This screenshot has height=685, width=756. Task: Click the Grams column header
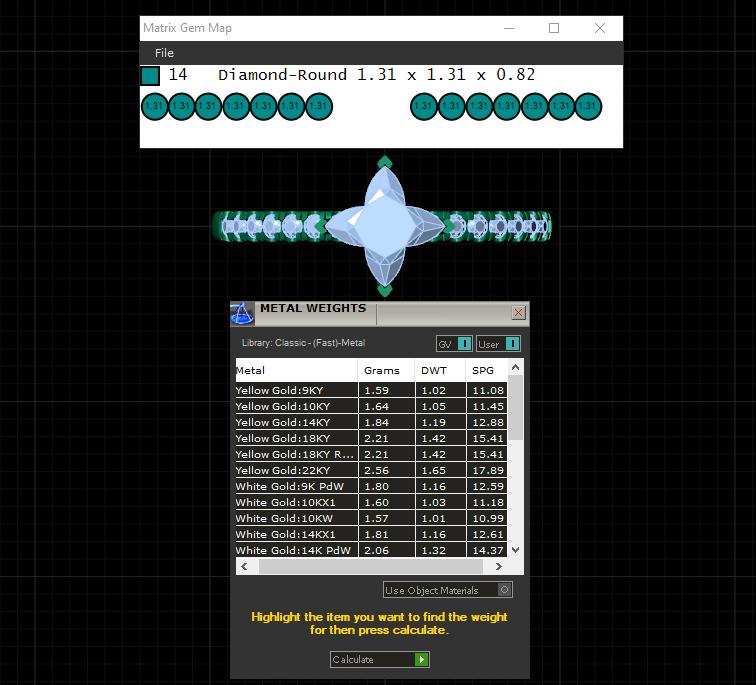click(382, 370)
